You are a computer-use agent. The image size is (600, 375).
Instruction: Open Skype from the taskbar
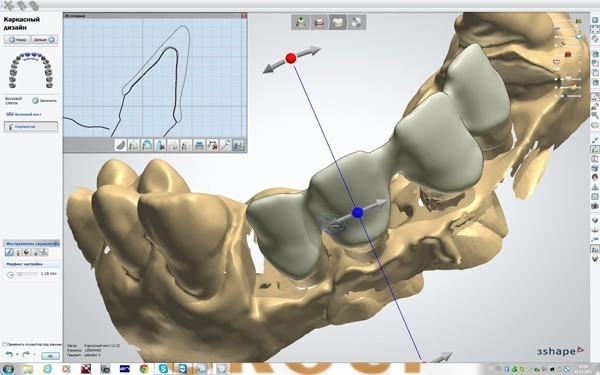[163, 369]
